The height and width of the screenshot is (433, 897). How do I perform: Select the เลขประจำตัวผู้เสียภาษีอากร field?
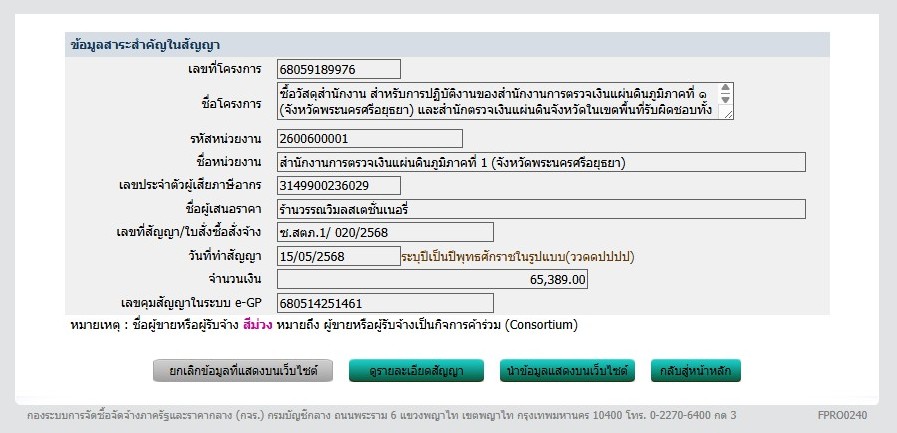pos(338,185)
